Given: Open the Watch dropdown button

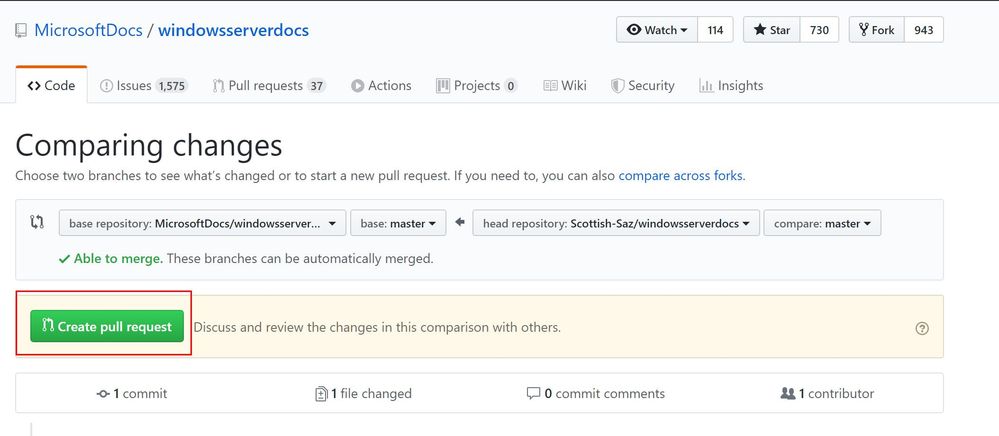Looking at the screenshot, I should (657, 30).
